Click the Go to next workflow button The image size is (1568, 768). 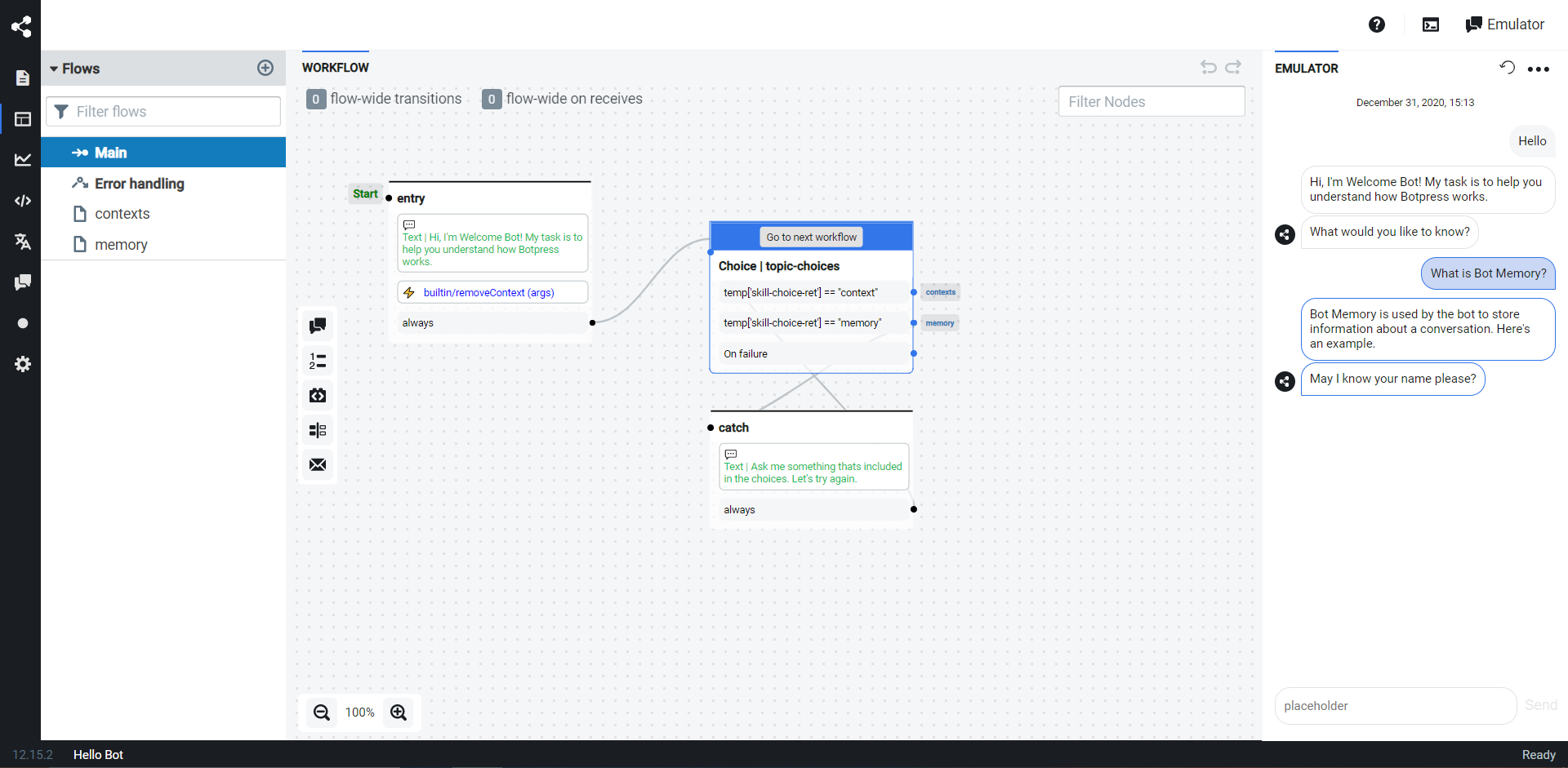[x=811, y=237]
